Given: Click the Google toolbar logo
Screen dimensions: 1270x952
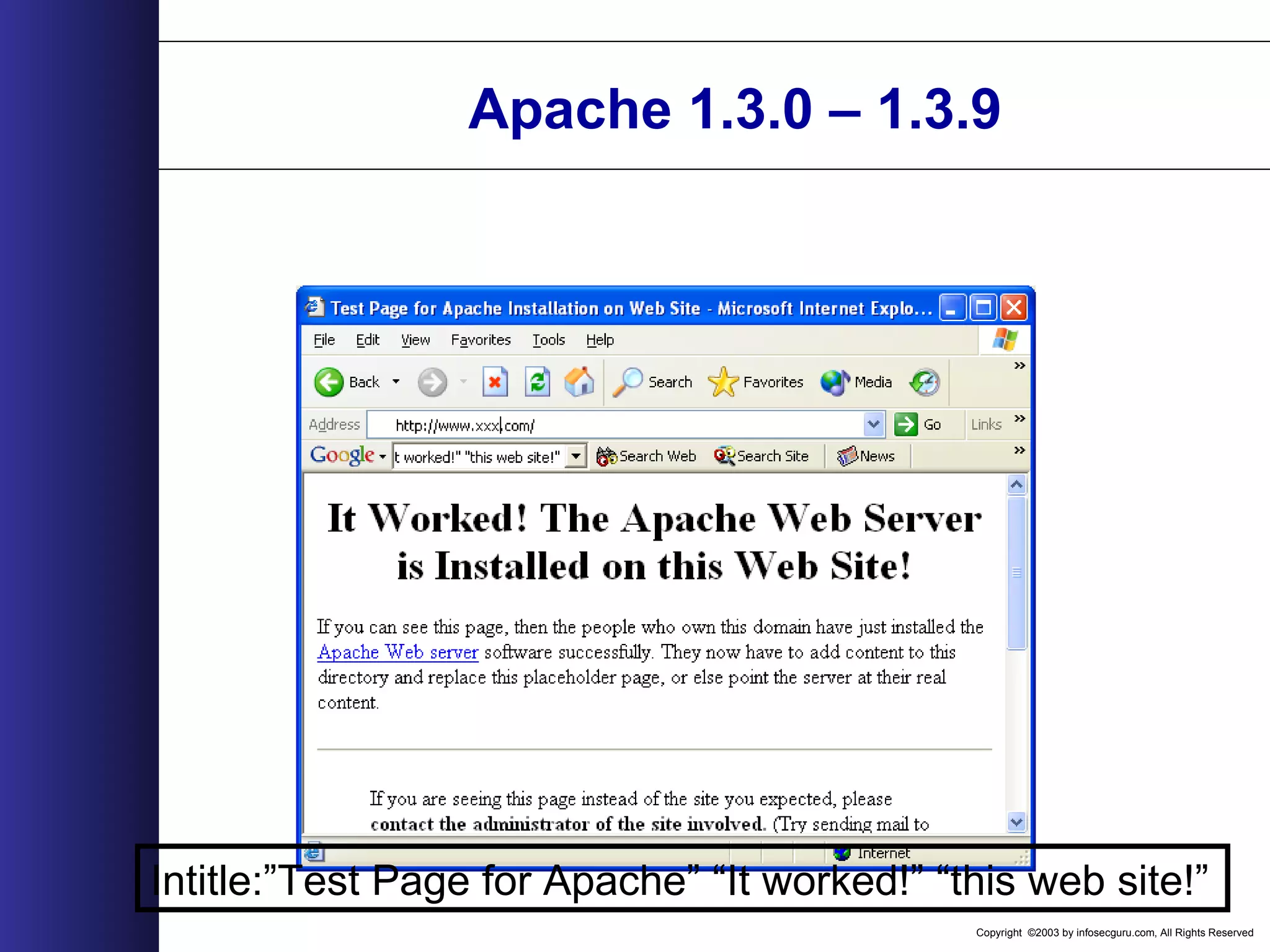Looking at the screenshot, I should point(342,456).
